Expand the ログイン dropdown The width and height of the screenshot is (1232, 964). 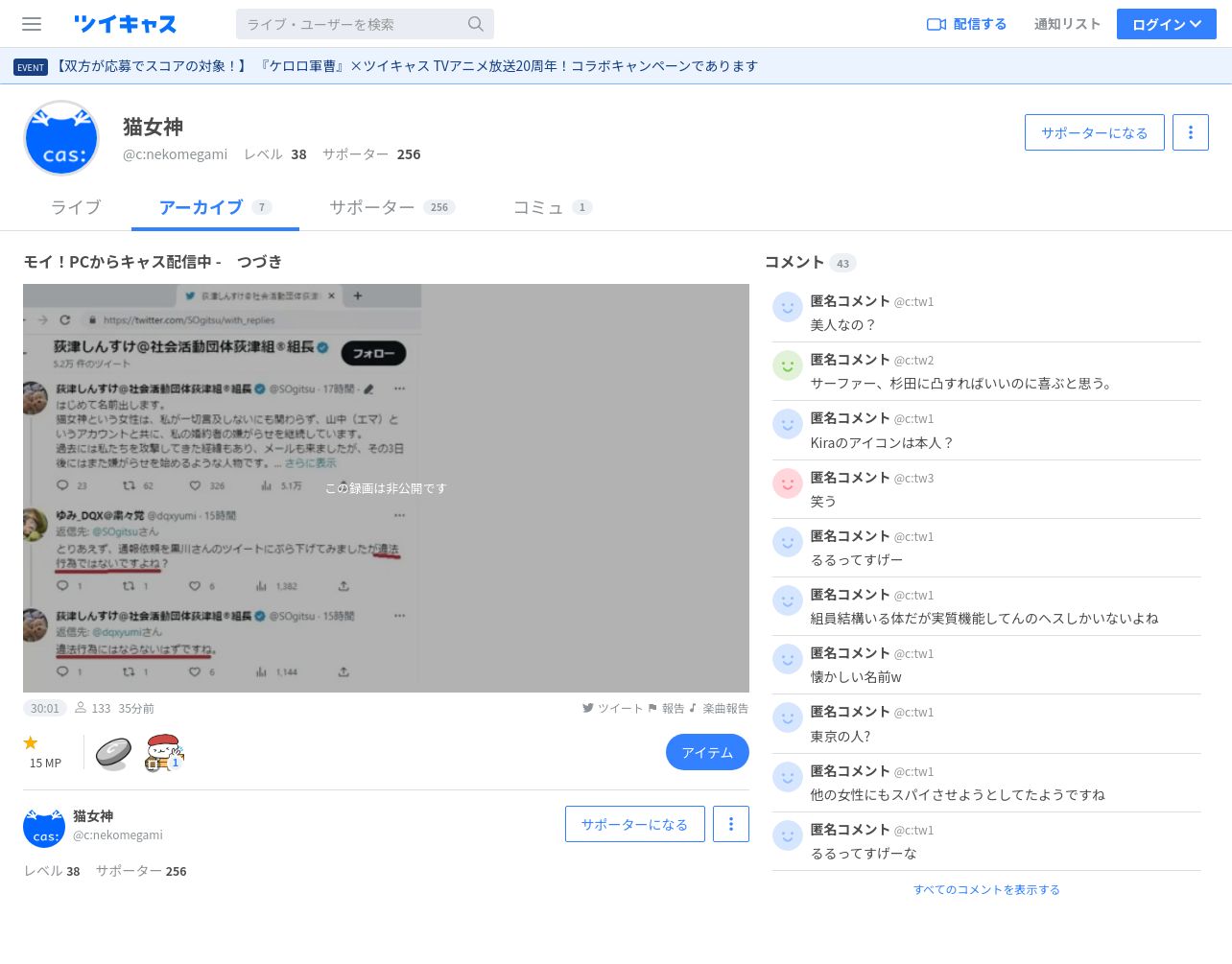(x=1167, y=24)
